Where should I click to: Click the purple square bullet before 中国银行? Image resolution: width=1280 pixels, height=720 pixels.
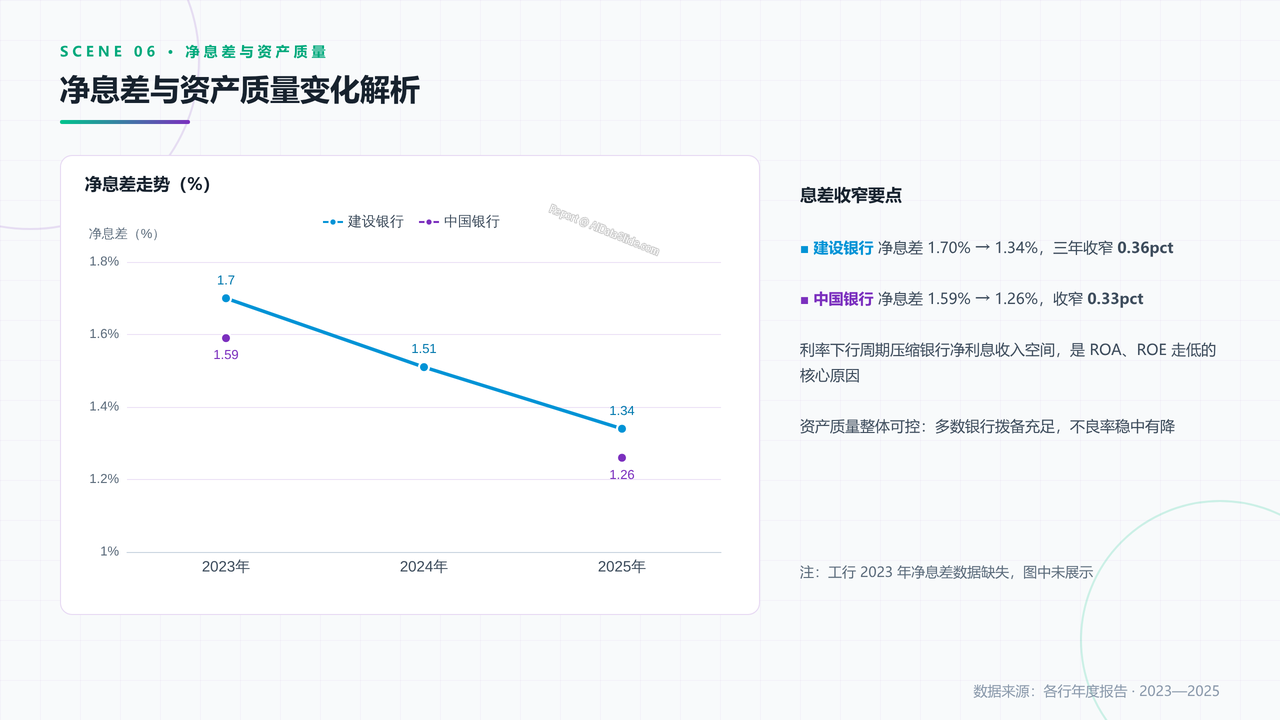804,300
